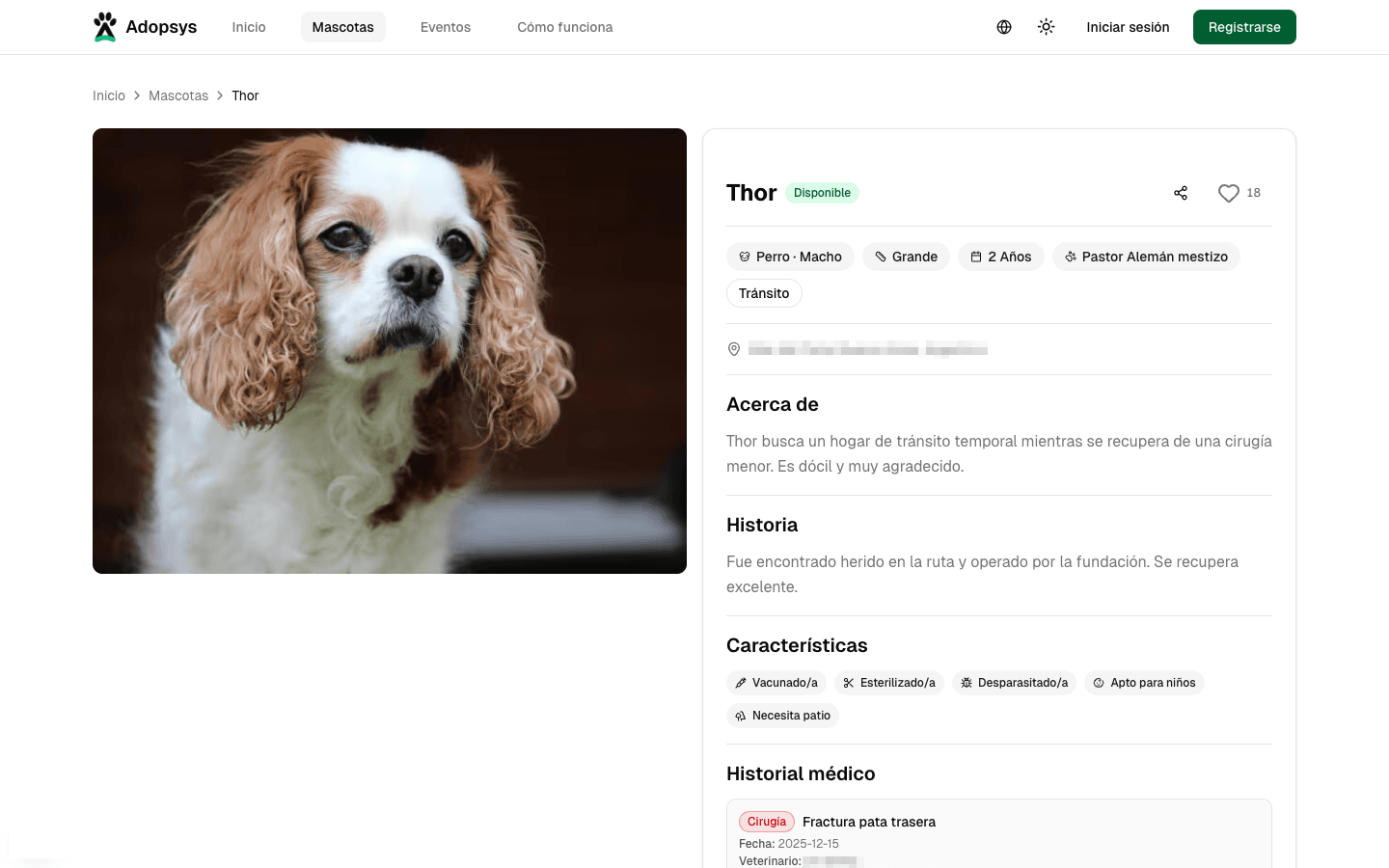Navigate to Cómo funciona
The width and height of the screenshot is (1389, 868).
[x=564, y=27]
